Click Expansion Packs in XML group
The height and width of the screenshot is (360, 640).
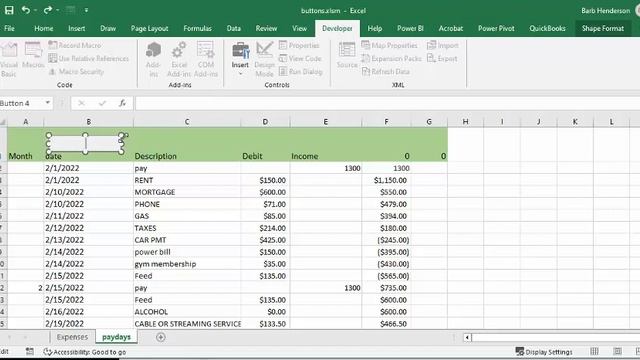[x=392, y=58]
